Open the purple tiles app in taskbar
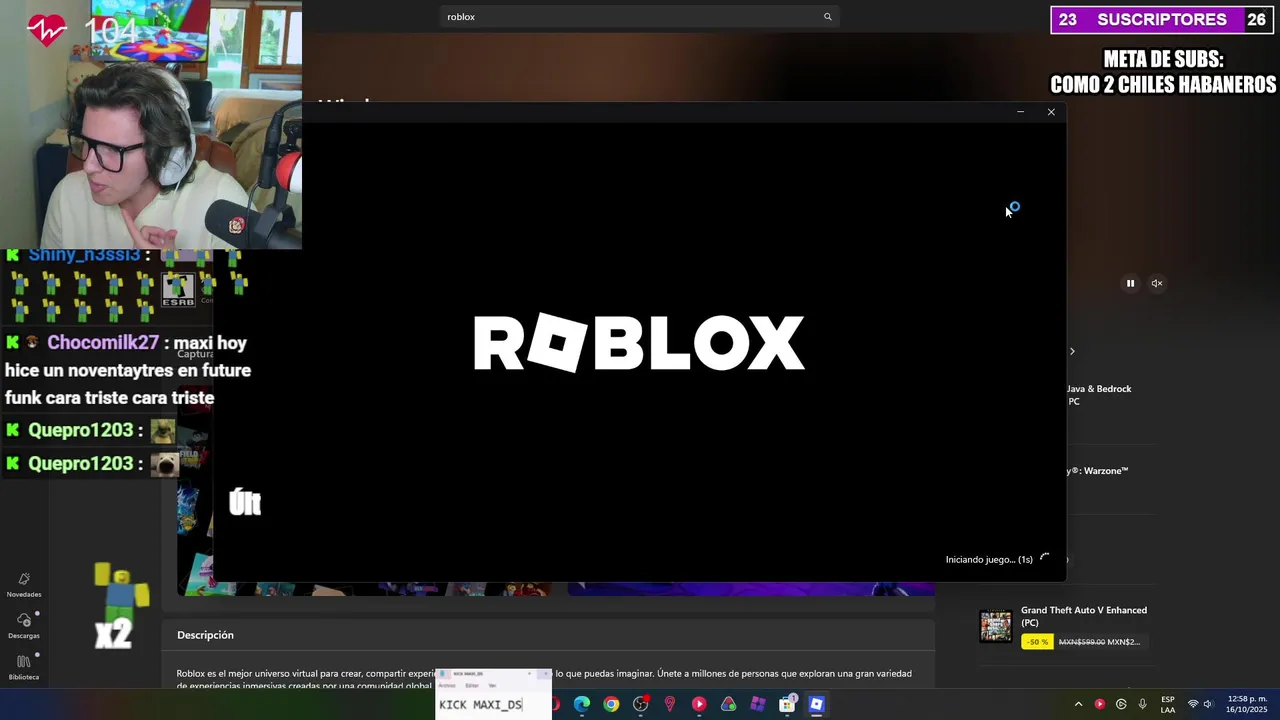This screenshot has width=1280, height=720. click(x=758, y=704)
